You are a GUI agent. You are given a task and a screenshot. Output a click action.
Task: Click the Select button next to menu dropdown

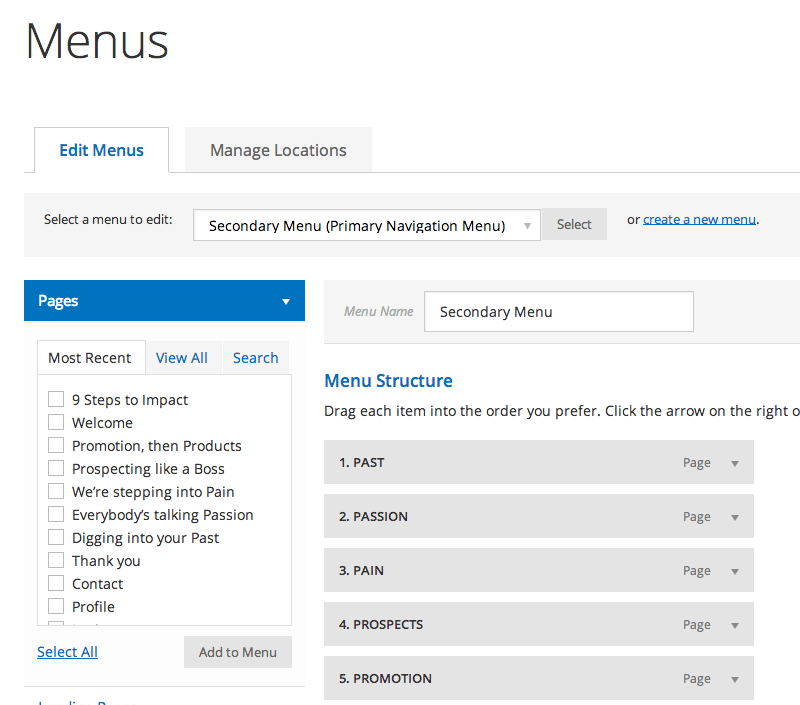pyautogui.click(x=574, y=224)
